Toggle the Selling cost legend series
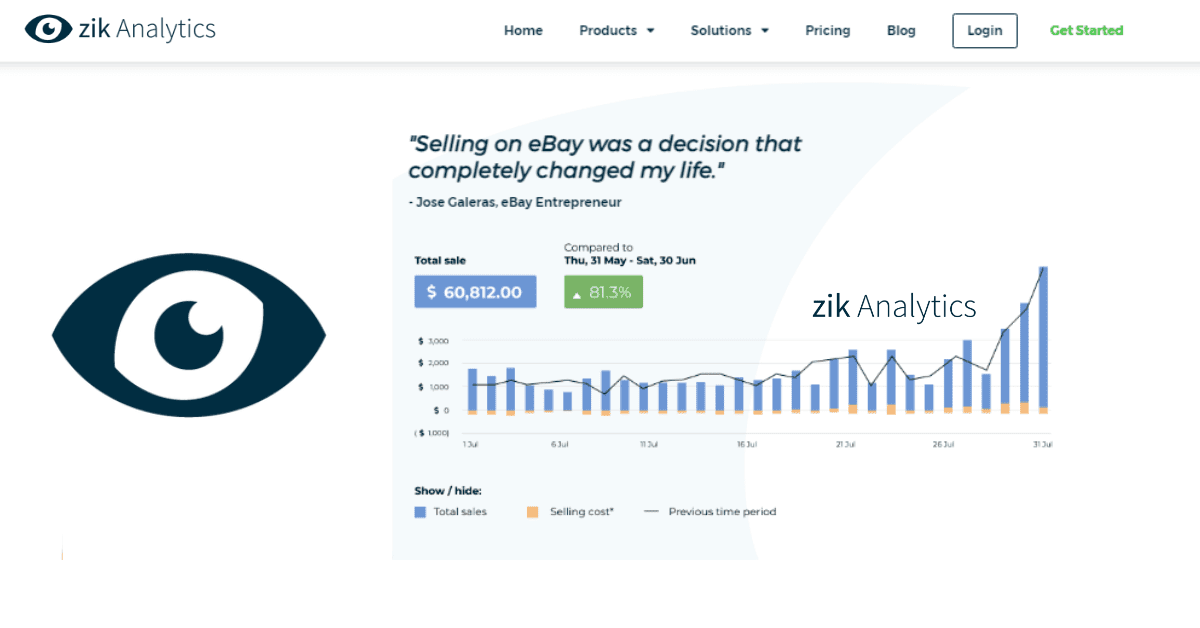 click(x=570, y=511)
